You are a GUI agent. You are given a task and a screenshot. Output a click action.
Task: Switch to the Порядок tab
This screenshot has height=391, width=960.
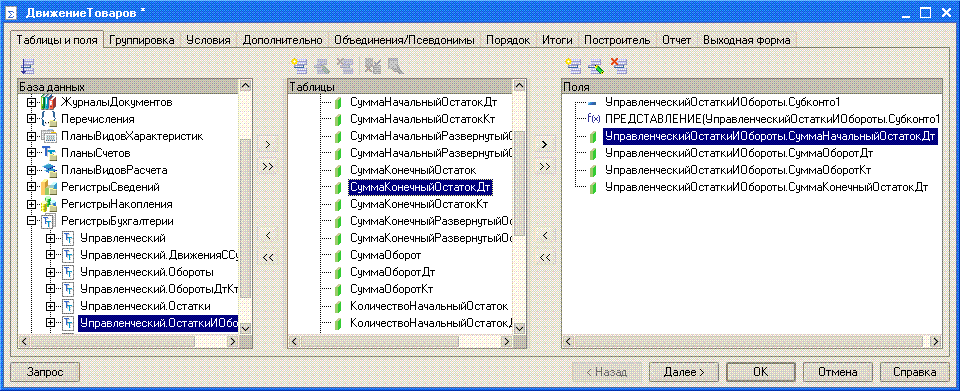click(x=508, y=40)
